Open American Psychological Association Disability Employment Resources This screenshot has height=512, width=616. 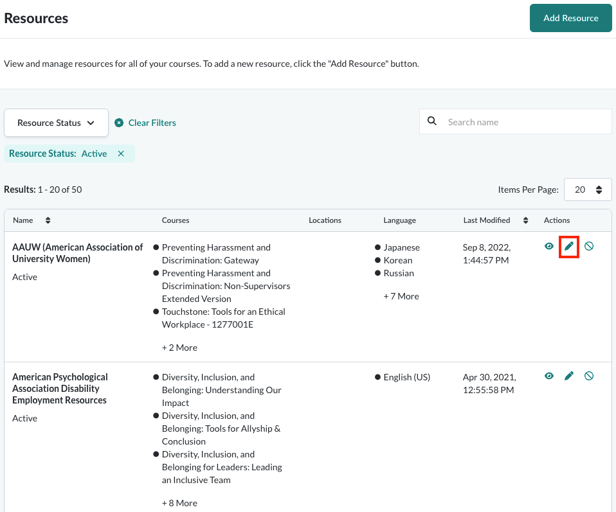pos(60,389)
